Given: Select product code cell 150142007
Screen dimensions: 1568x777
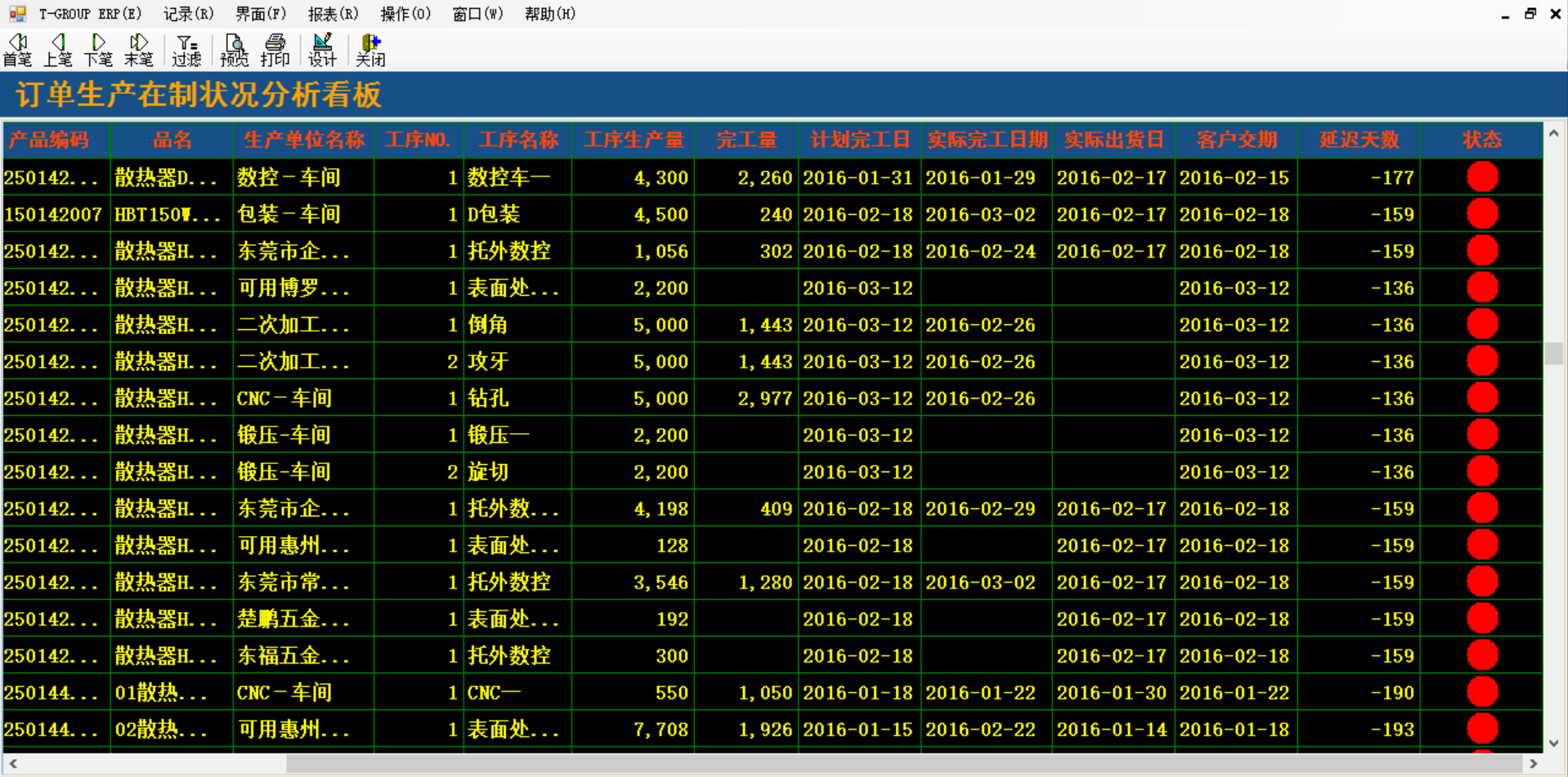Looking at the screenshot, I should [56, 214].
